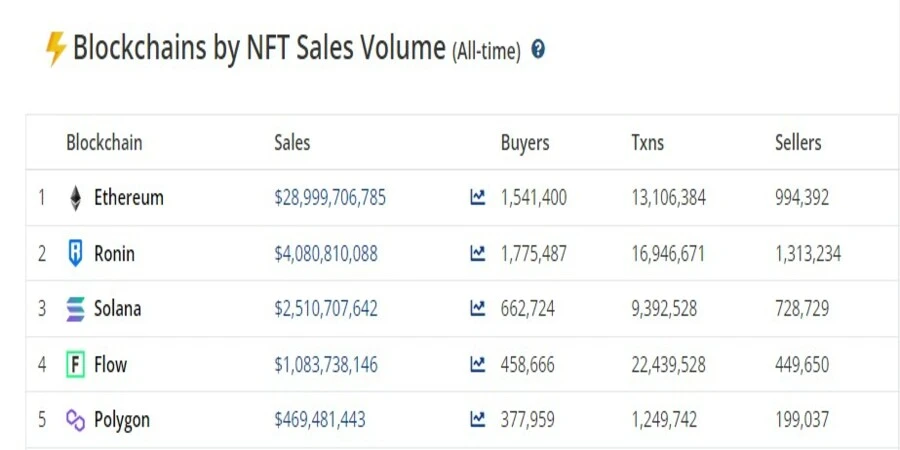The width and height of the screenshot is (900, 450).
Task: Click the Solana logo icon
Action: click(x=76, y=309)
